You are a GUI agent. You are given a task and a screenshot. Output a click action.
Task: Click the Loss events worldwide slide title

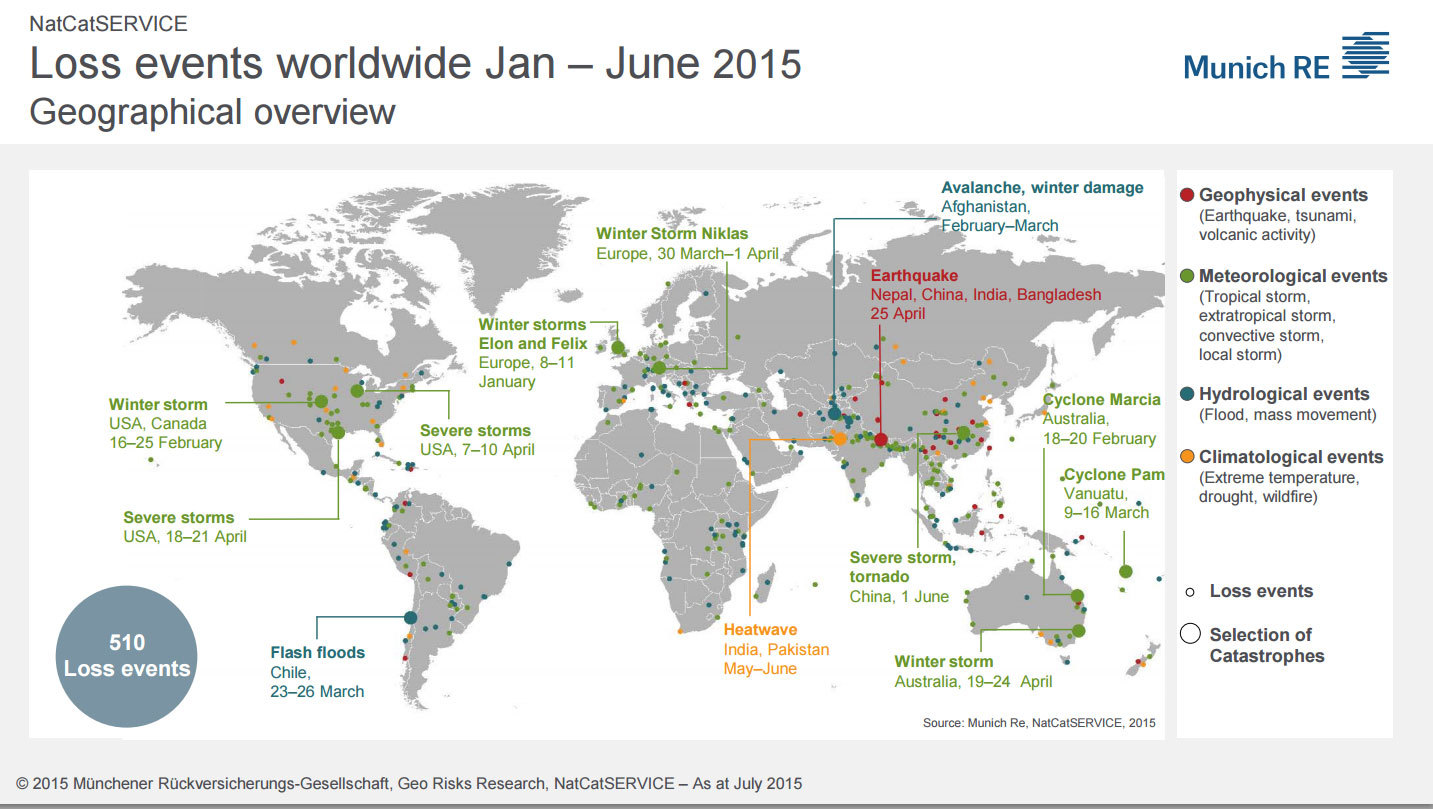pyautogui.click(x=415, y=63)
